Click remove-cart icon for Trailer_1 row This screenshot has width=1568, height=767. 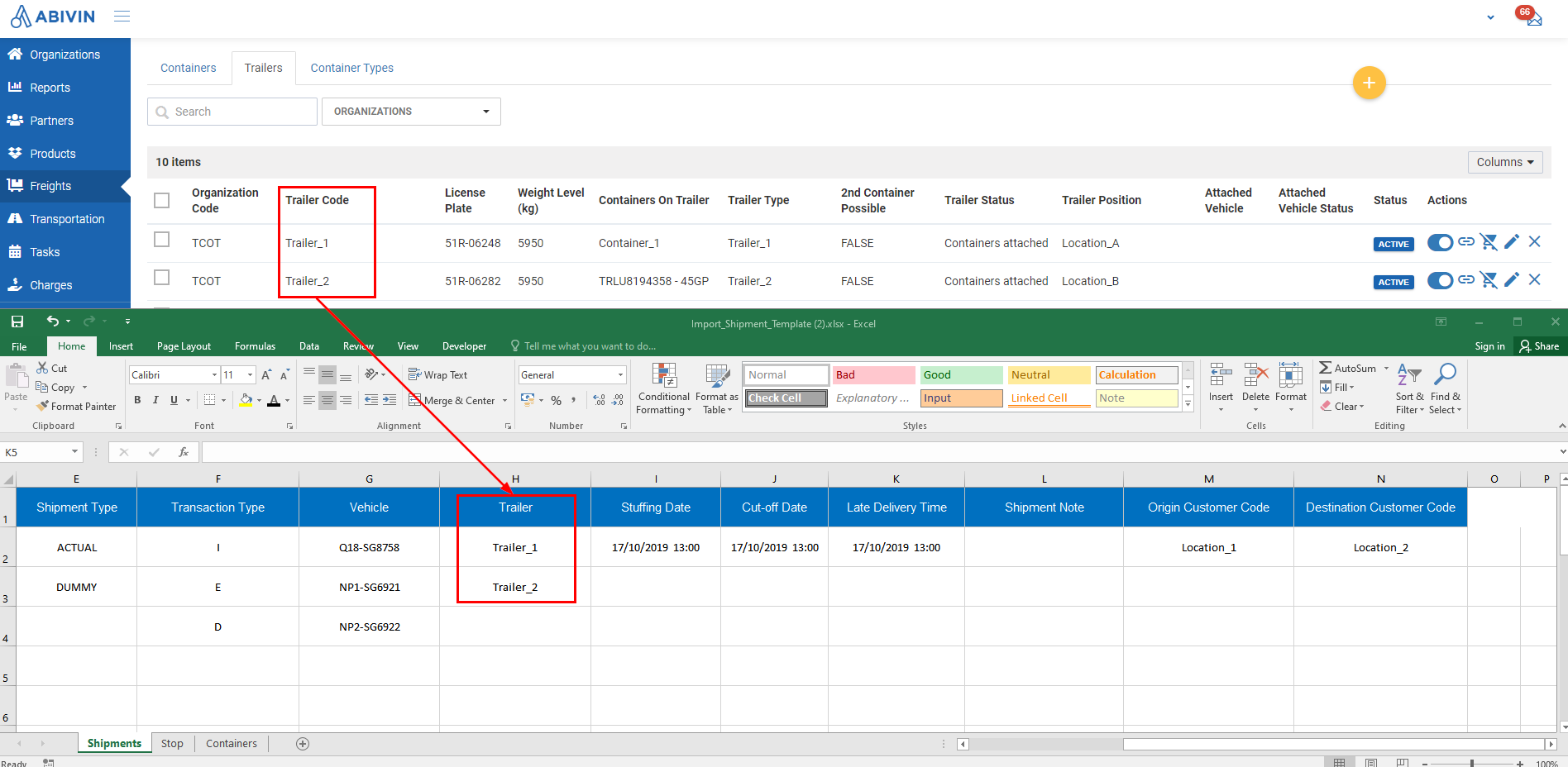pos(1489,241)
